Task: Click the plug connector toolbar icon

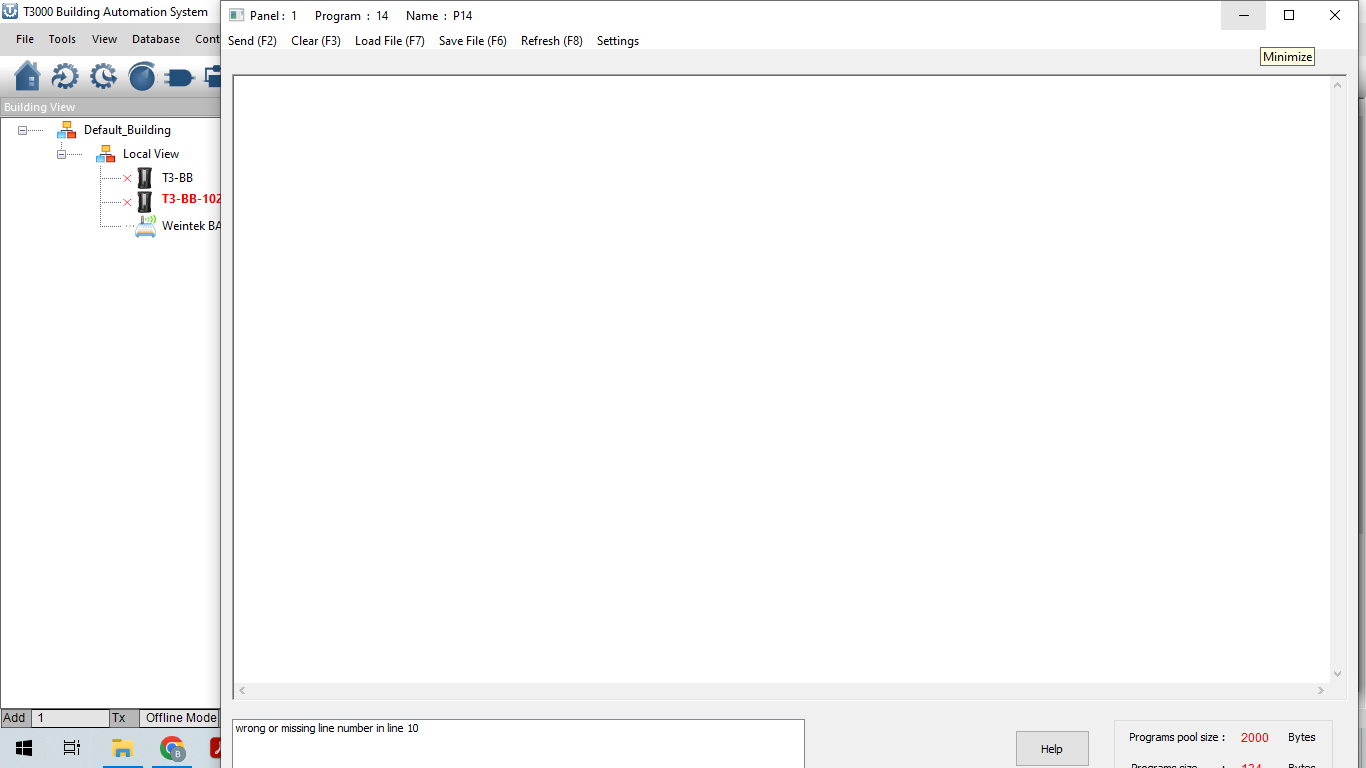Action: [179, 76]
